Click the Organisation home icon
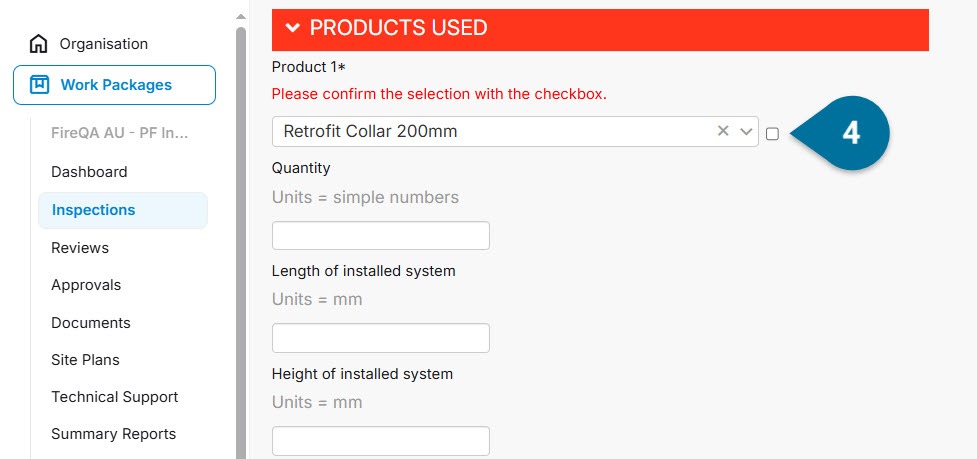 (39, 44)
